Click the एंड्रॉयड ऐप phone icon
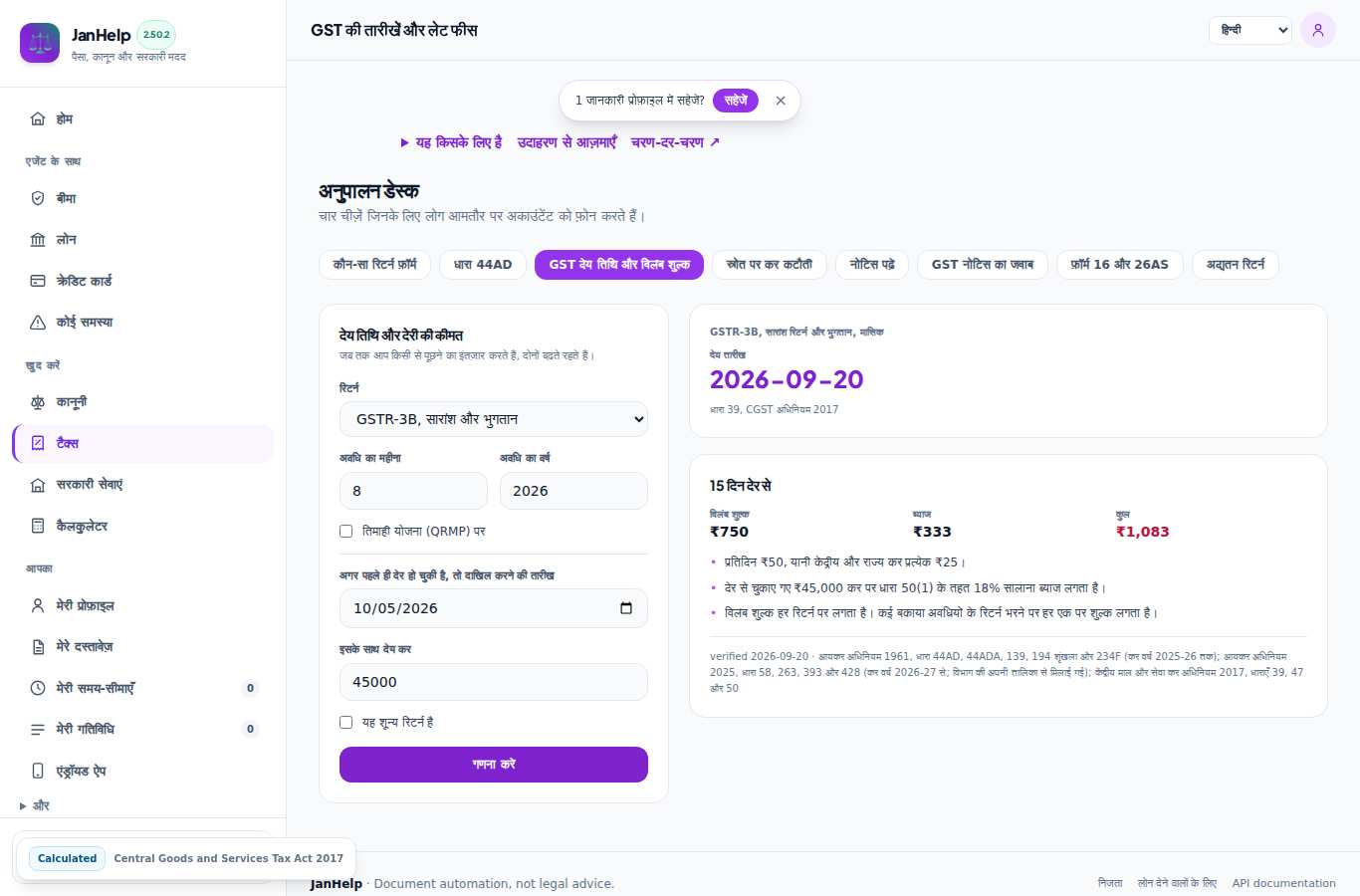Image resolution: width=1360 pixels, height=896 pixels. 38,771
